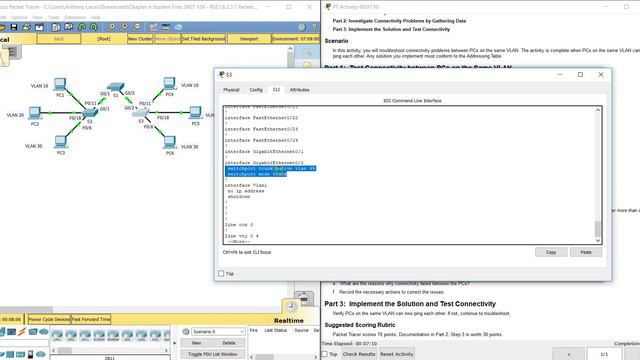The height and width of the screenshot is (360, 640).
Task: Click PC6 in the network topology
Action: click(169, 142)
